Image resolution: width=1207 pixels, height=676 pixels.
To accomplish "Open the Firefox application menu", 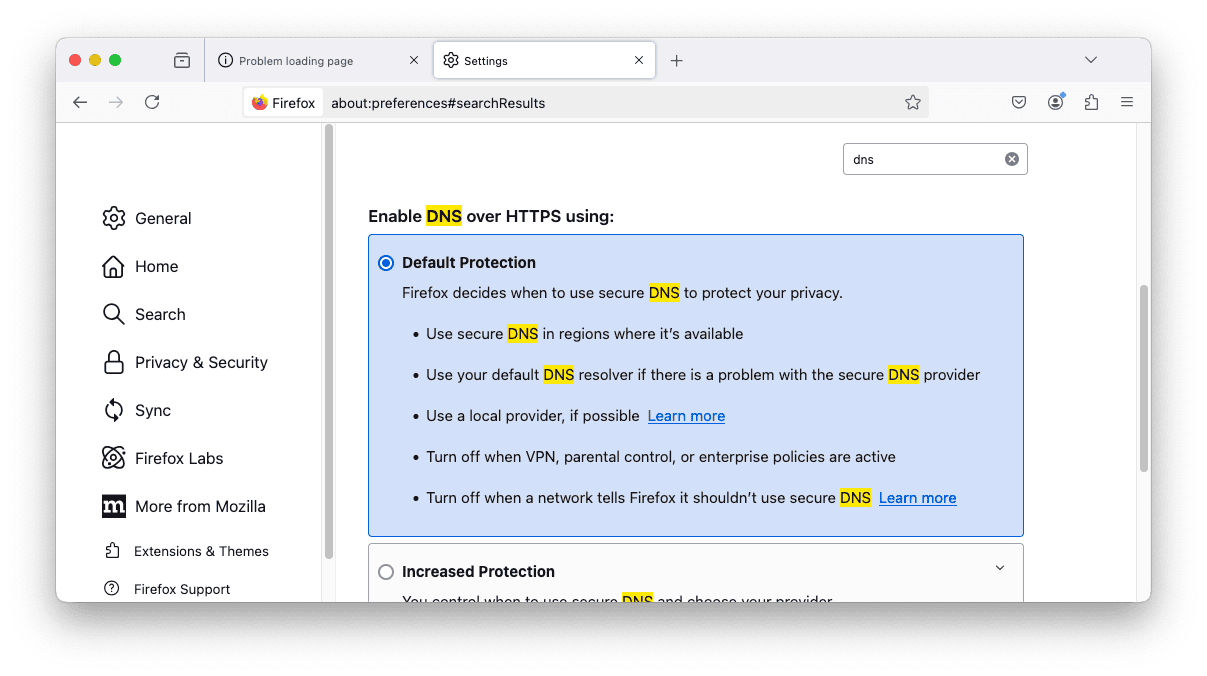I will [x=1127, y=102].
